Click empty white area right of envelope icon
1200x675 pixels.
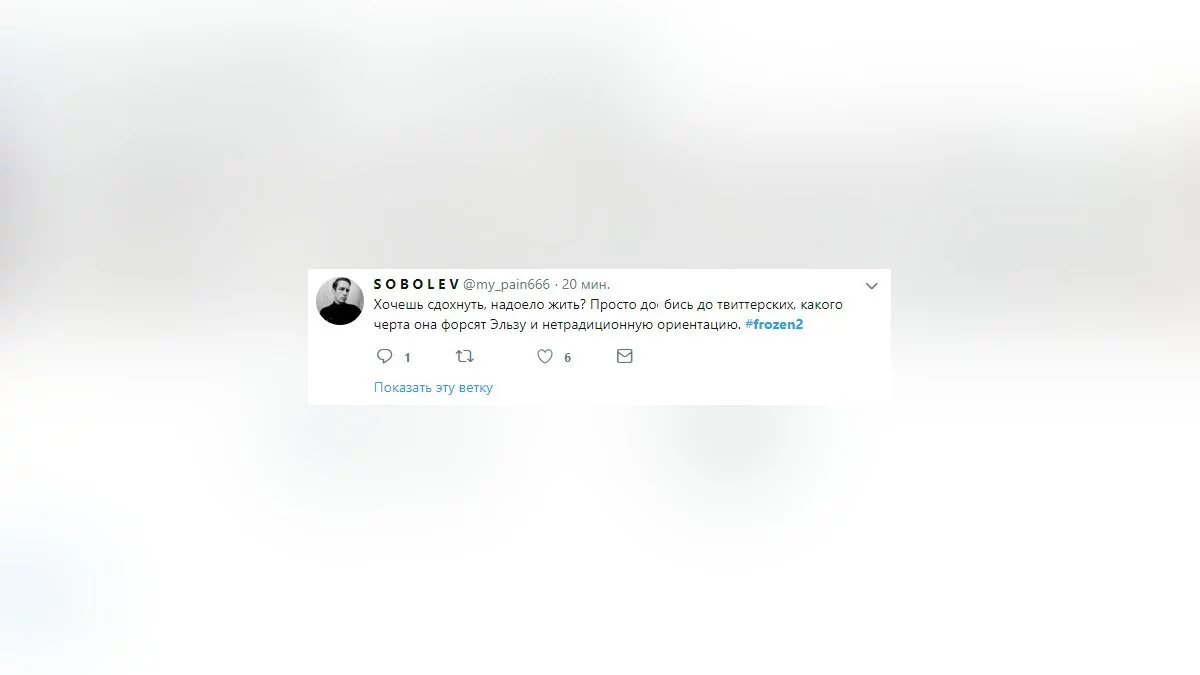click(760, 357)
